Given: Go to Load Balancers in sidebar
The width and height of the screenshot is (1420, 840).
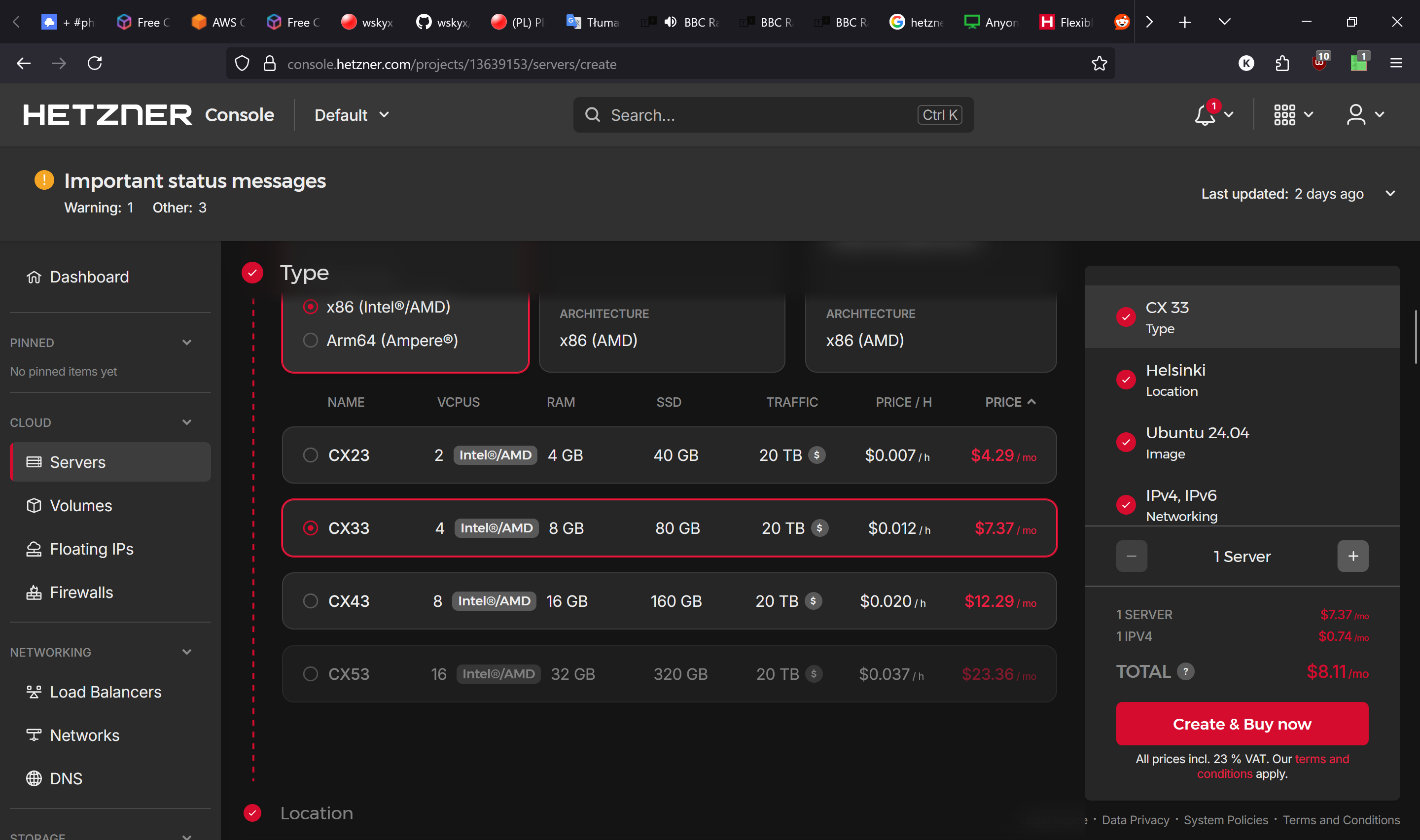Looking at the screenshot, I should 106,692.
